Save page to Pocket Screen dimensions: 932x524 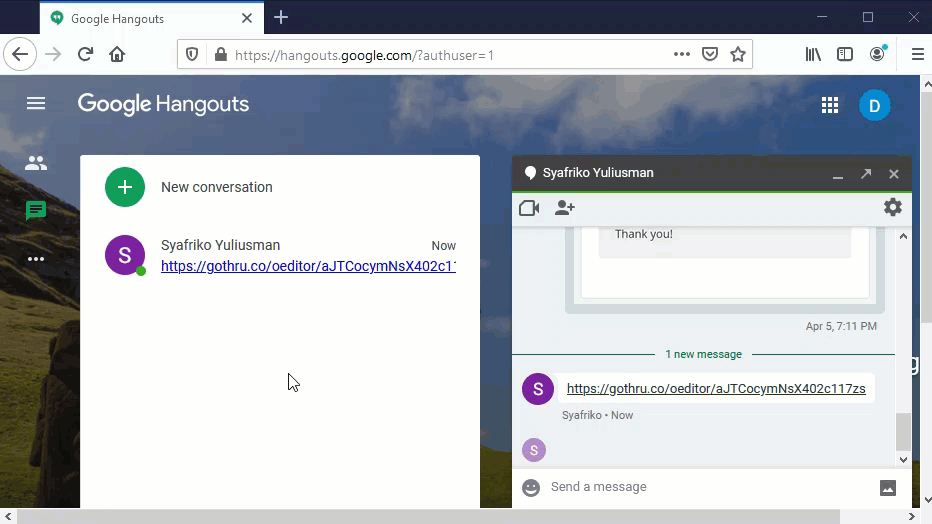pyautogui.click(x=710, y=55)
